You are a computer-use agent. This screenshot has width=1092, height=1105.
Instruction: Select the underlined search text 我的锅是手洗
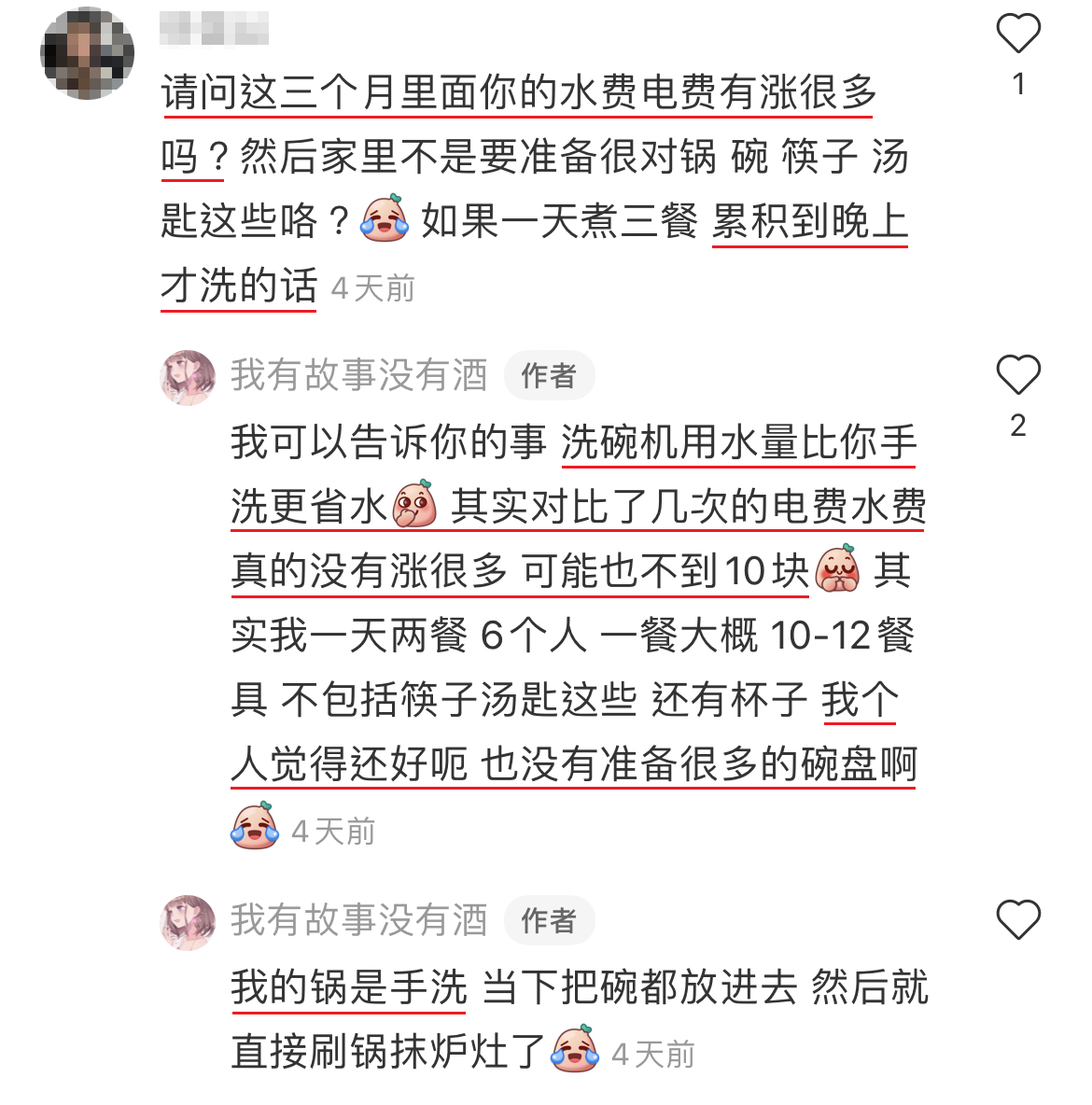coord(349,987)
